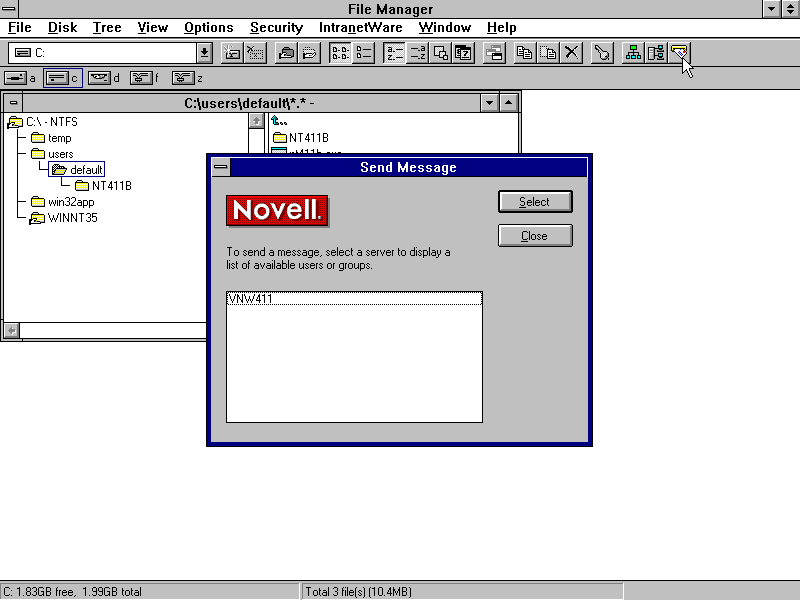This screenshot has width=800, height=600.
Task: Select drive c icon in drive bar
Action: [x=63, y=78]
